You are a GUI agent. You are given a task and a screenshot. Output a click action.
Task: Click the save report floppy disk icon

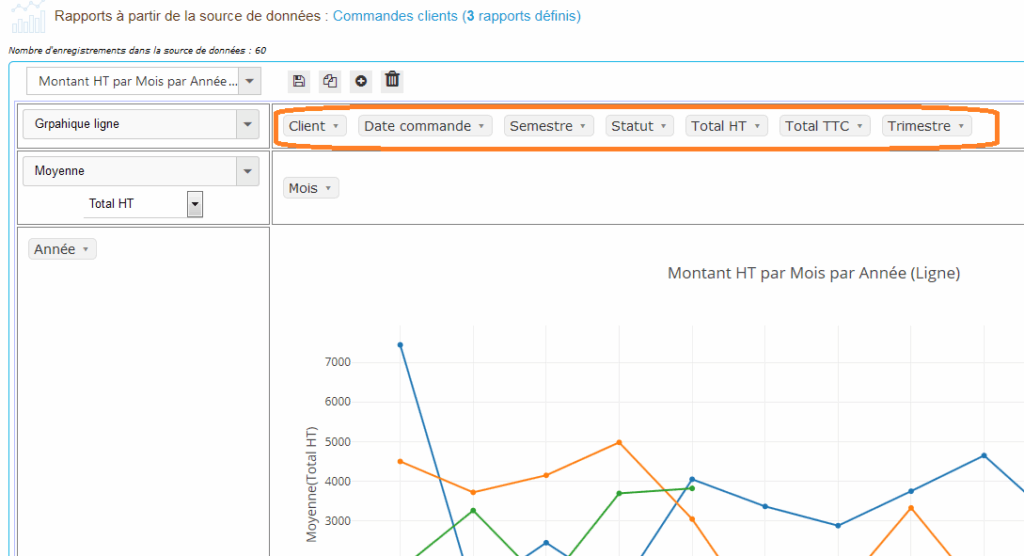299,81
